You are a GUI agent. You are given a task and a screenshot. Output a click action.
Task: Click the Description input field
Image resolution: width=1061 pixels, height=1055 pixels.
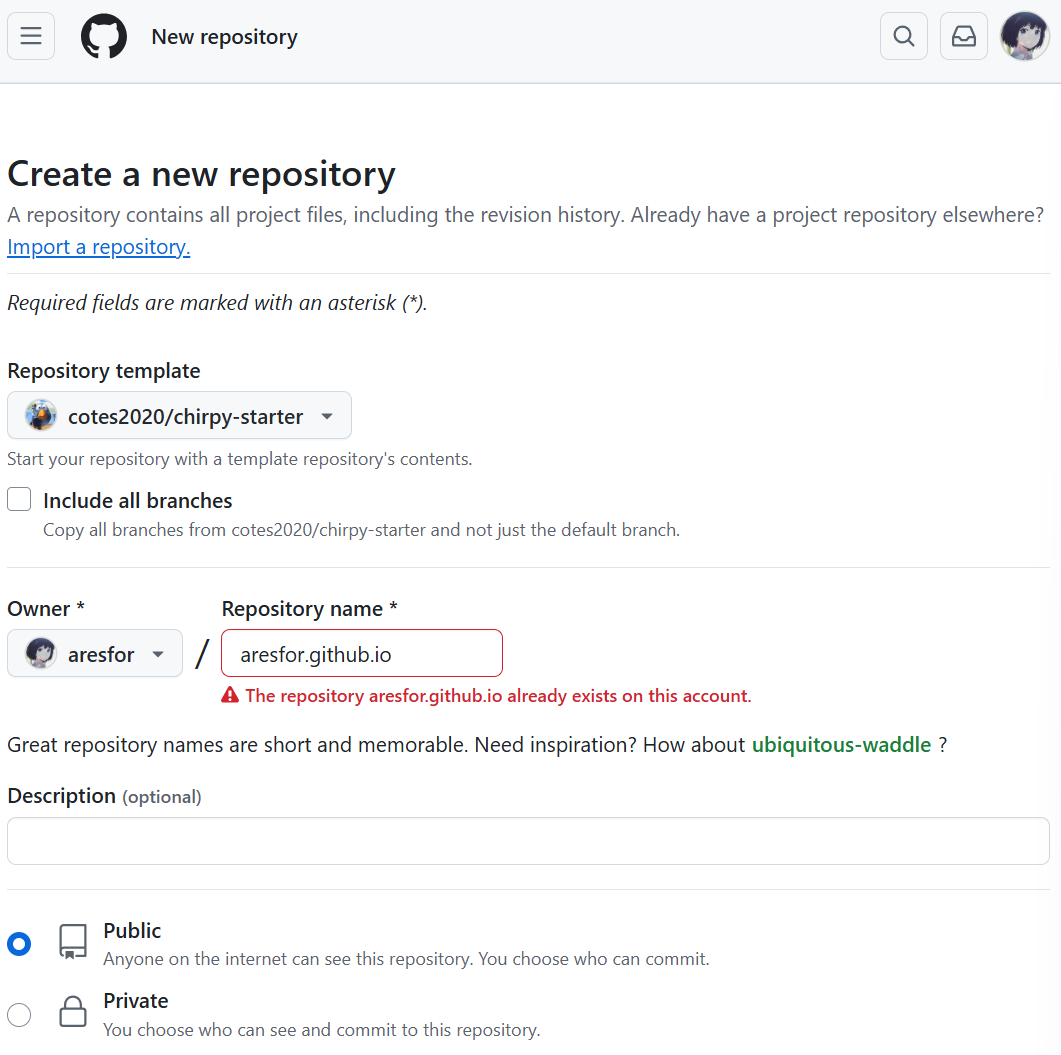(528, 841)
